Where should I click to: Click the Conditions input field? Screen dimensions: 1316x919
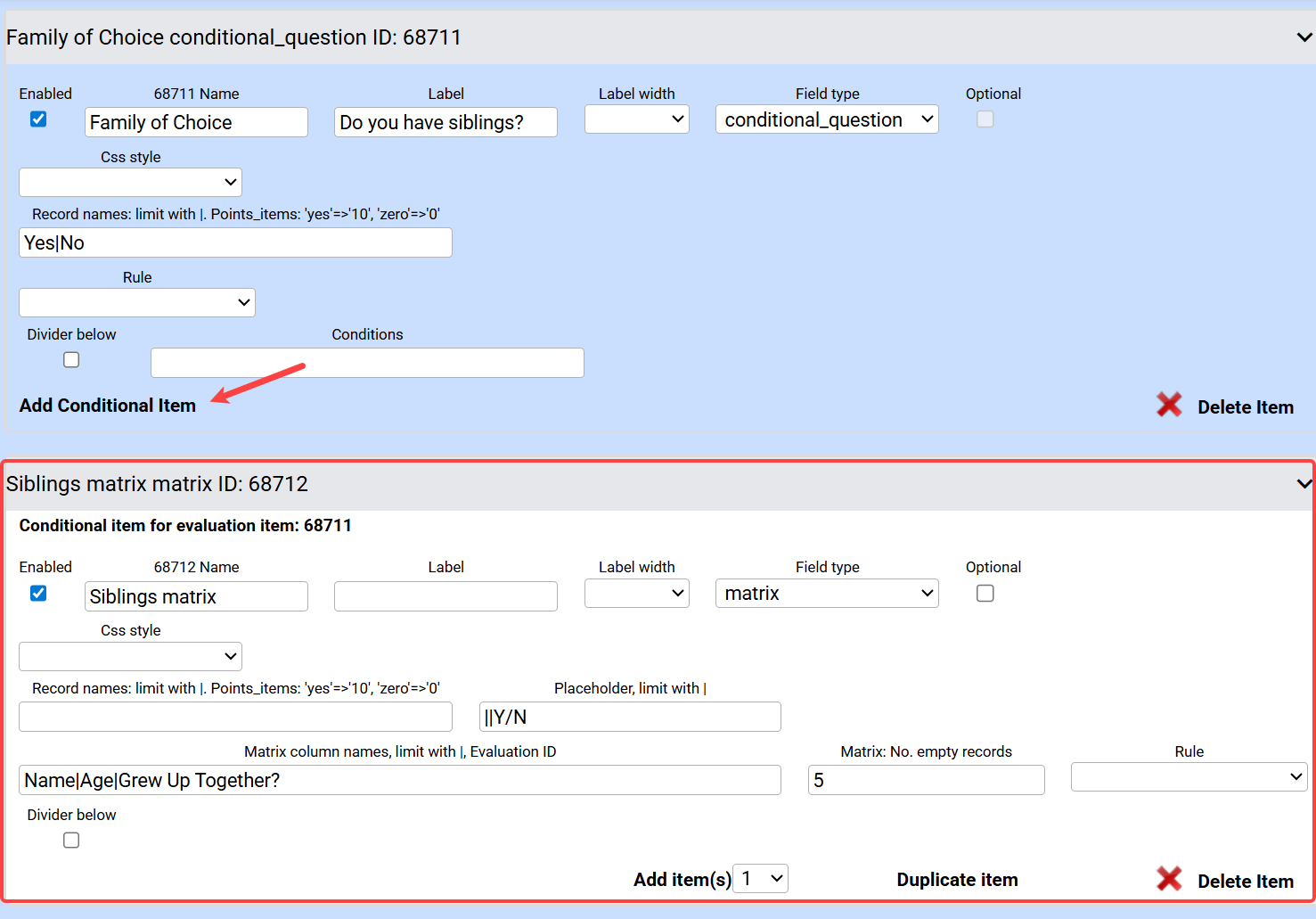367,363
